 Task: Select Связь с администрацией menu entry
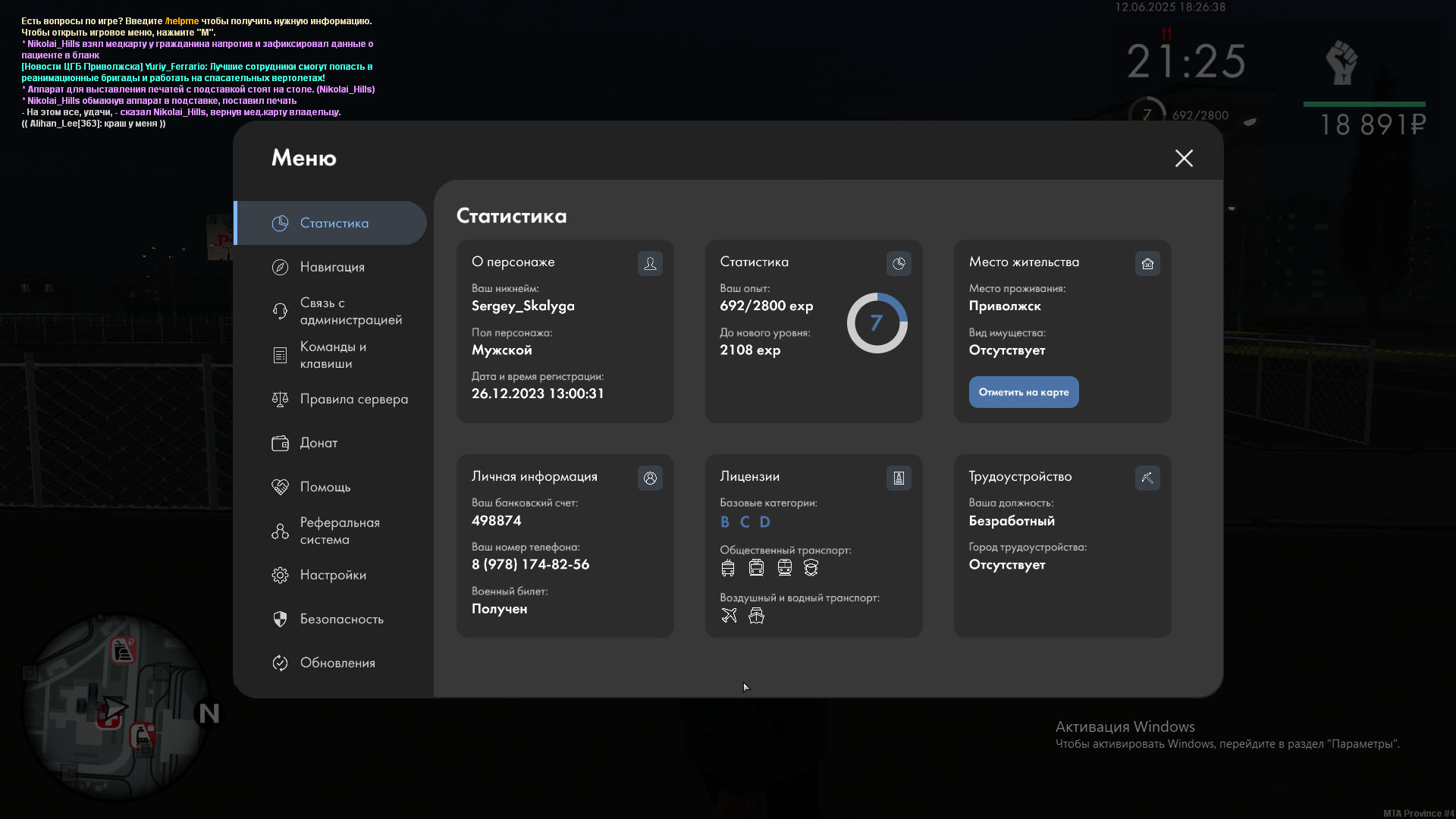point(331,311)
